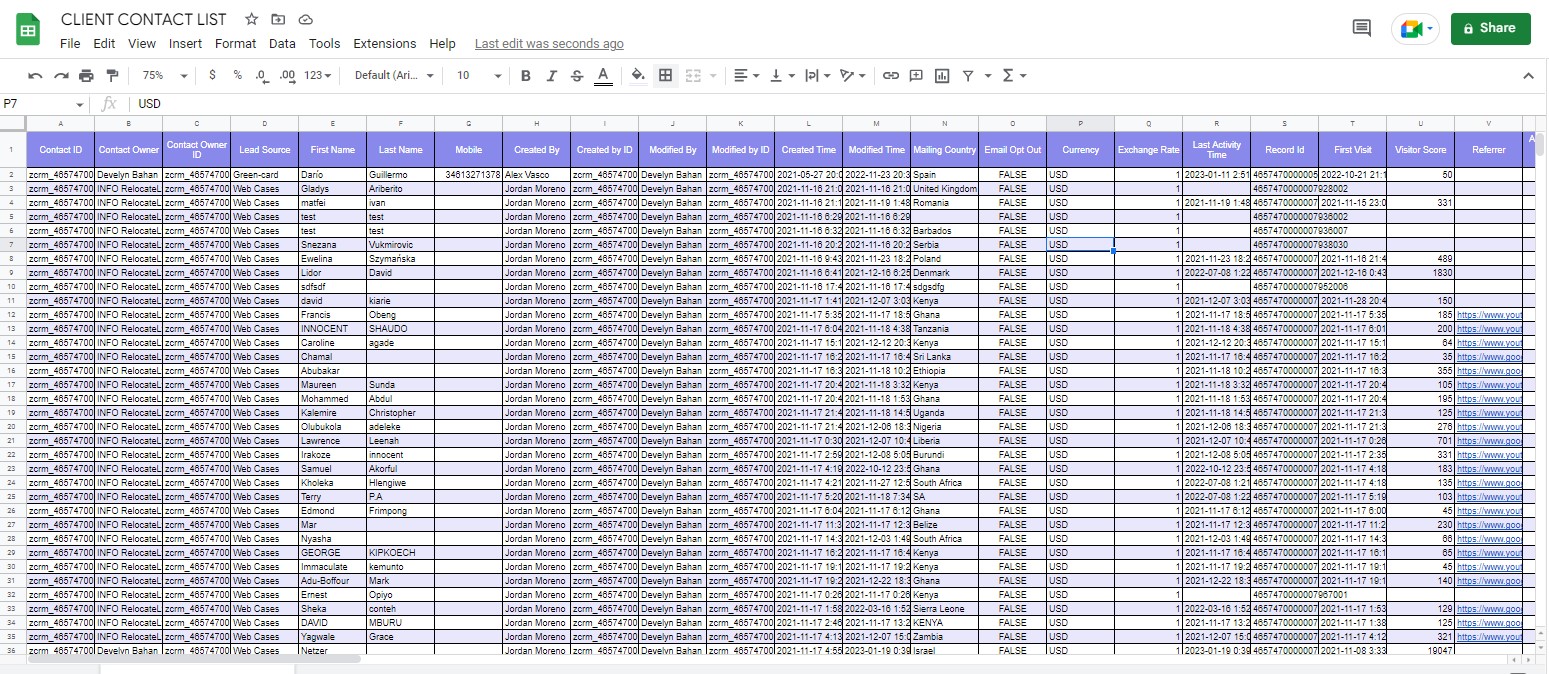Open the Default (Arial) font dropdown

tap(394, 76)
